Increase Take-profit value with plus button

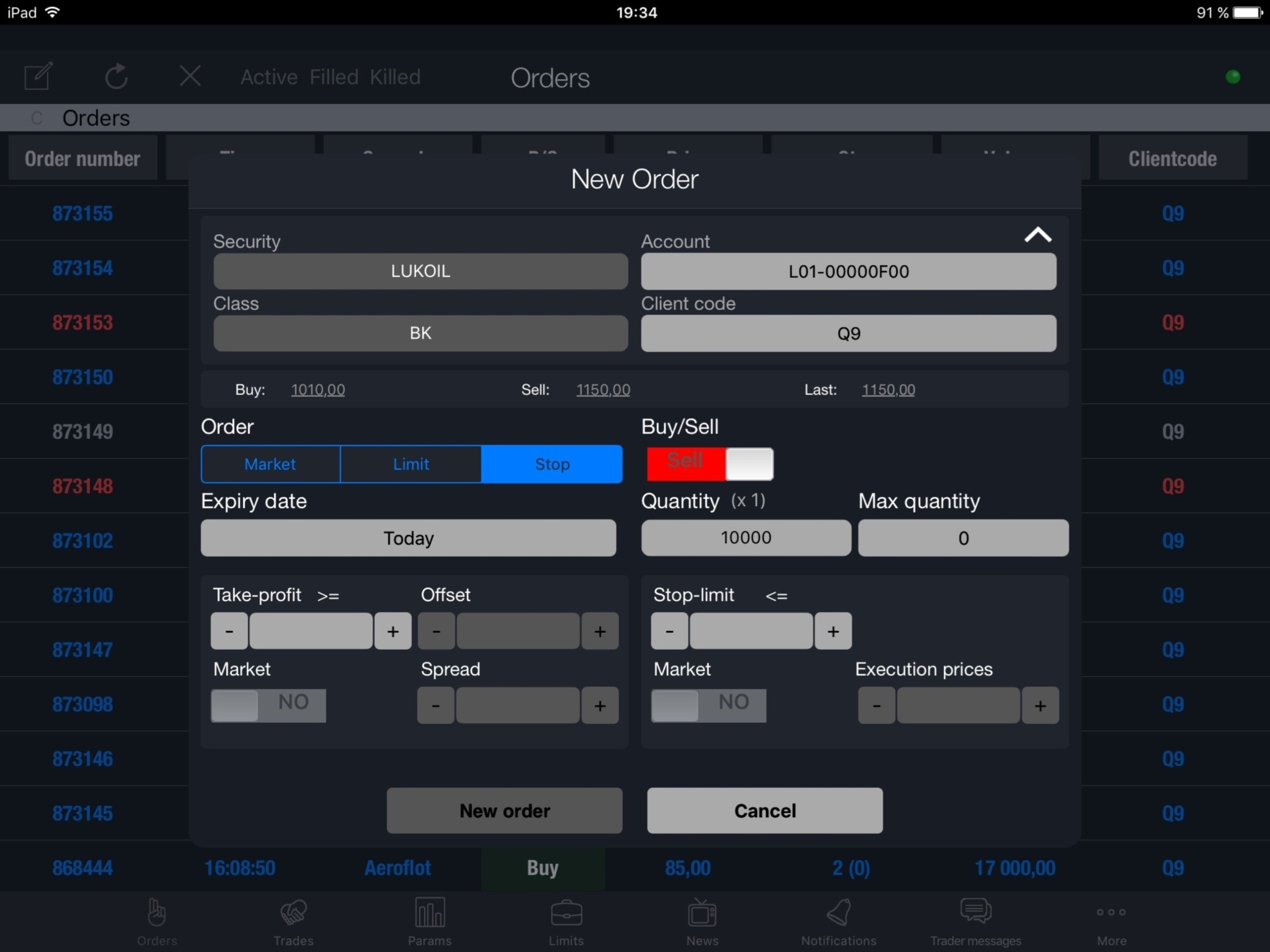[393, 631]
